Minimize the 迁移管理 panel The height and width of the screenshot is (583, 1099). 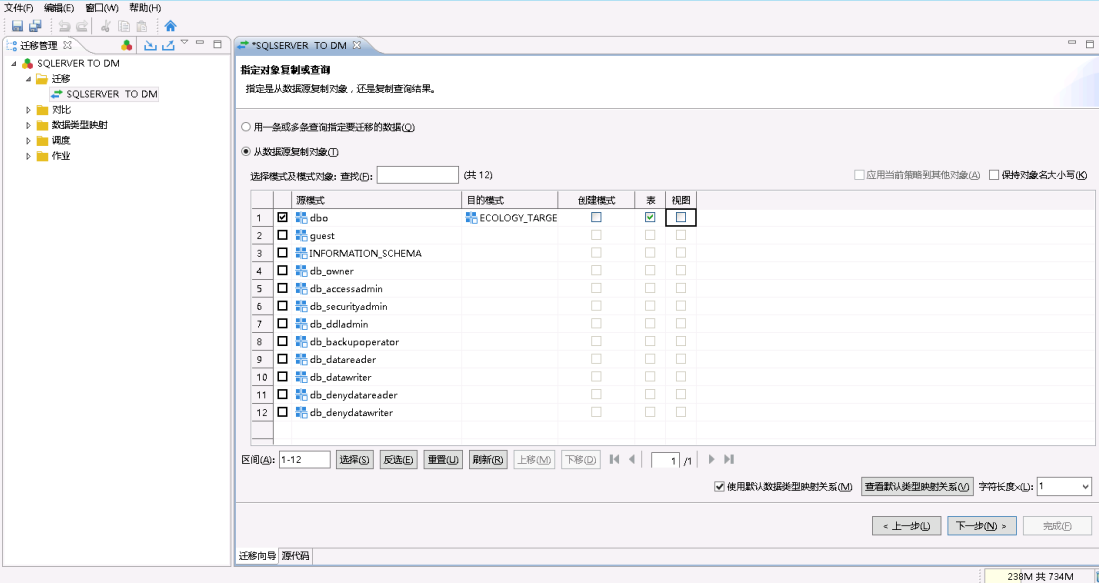(200, 43)
